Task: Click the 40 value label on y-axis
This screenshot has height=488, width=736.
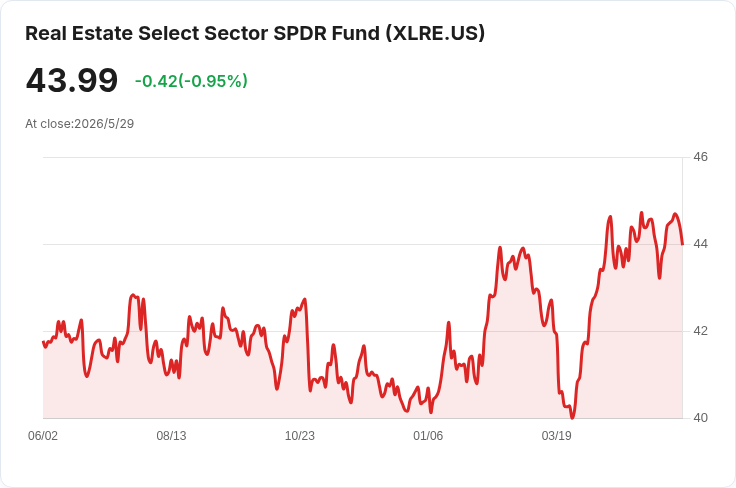Action: click(x=700, y=418)
